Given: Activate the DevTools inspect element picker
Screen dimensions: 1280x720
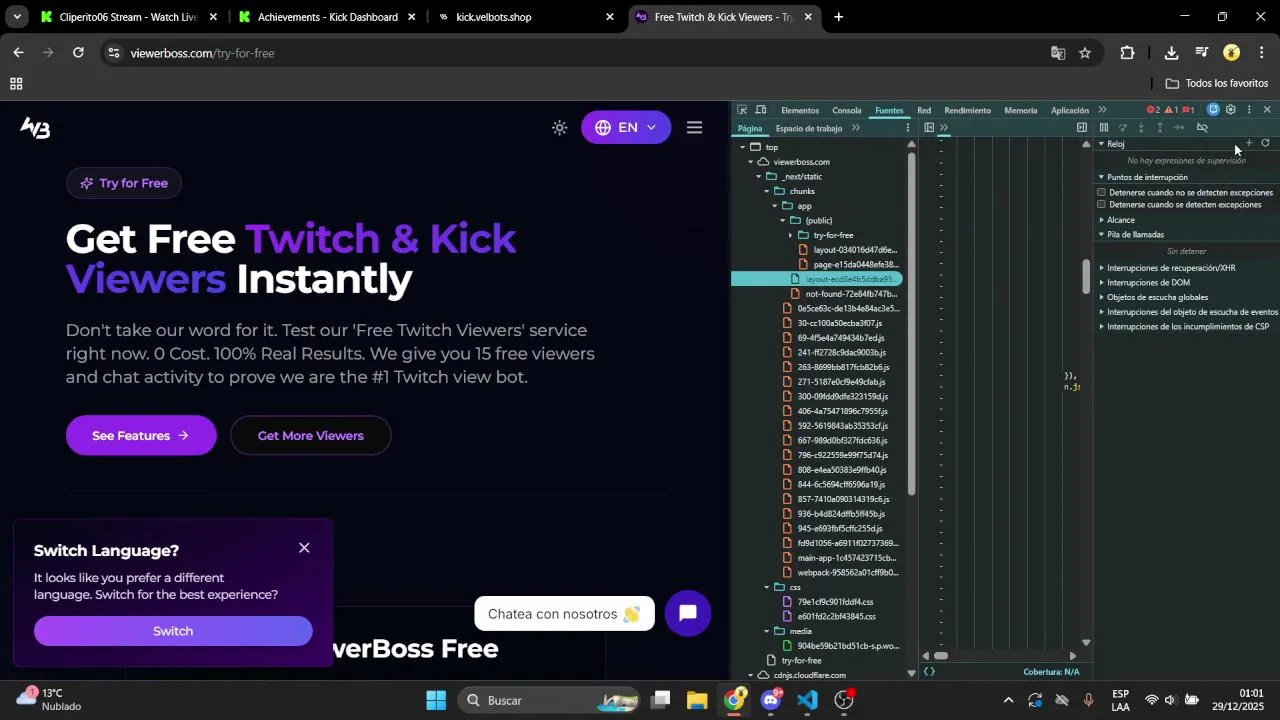Looking at the screenshot, I should [742, 110].
